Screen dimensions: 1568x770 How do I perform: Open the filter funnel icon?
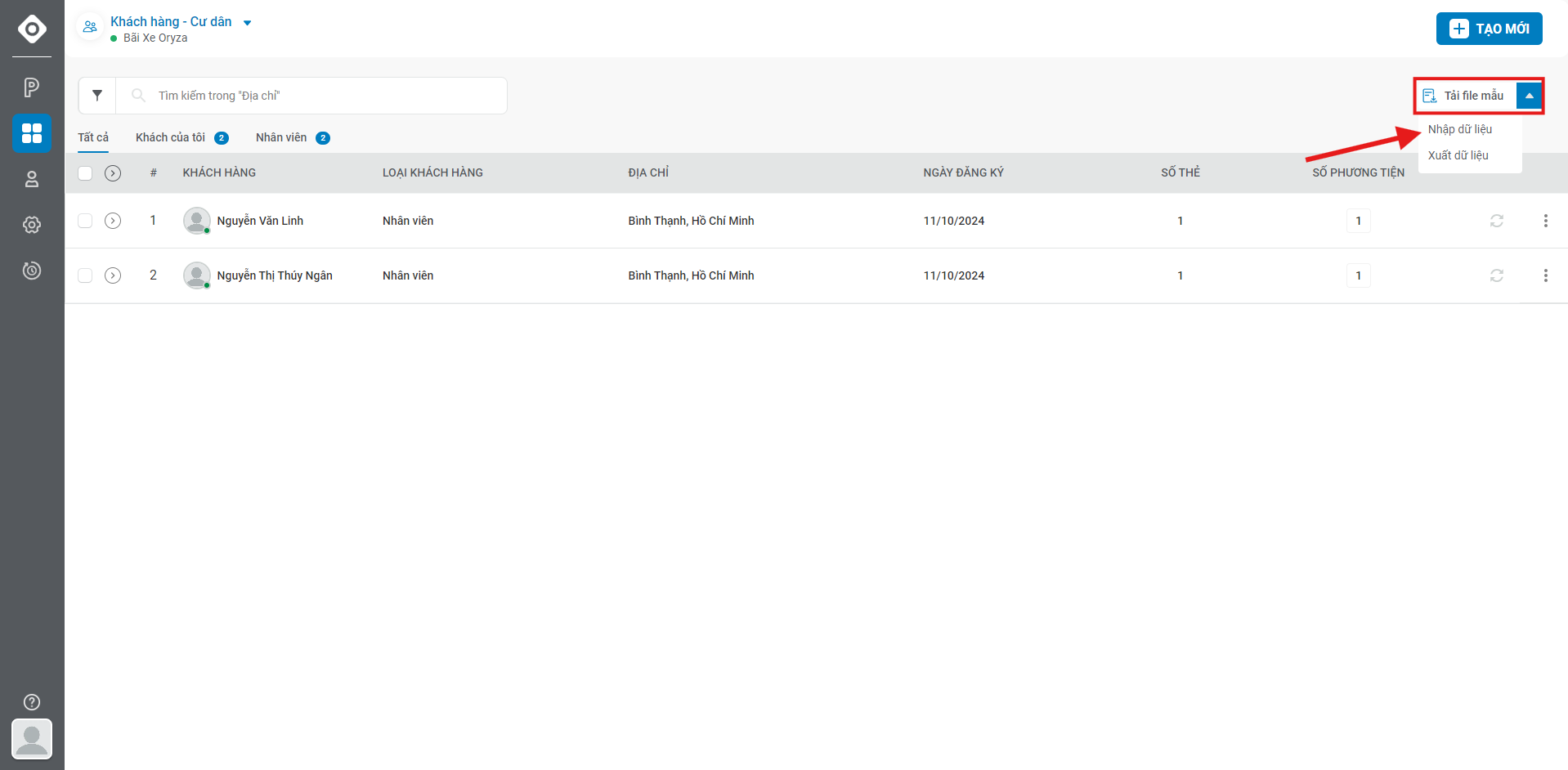click(x=97, y=96)
